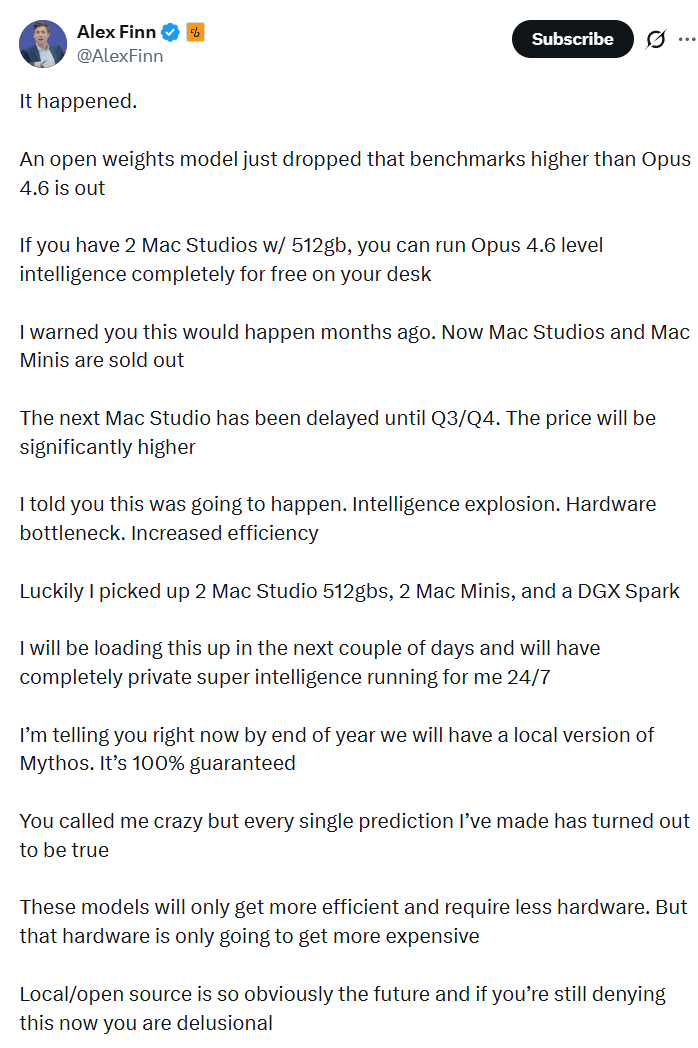The image size is (698, 1048).
Task: Click the @AlexFinn handle
Action: [x=119, y=56]
